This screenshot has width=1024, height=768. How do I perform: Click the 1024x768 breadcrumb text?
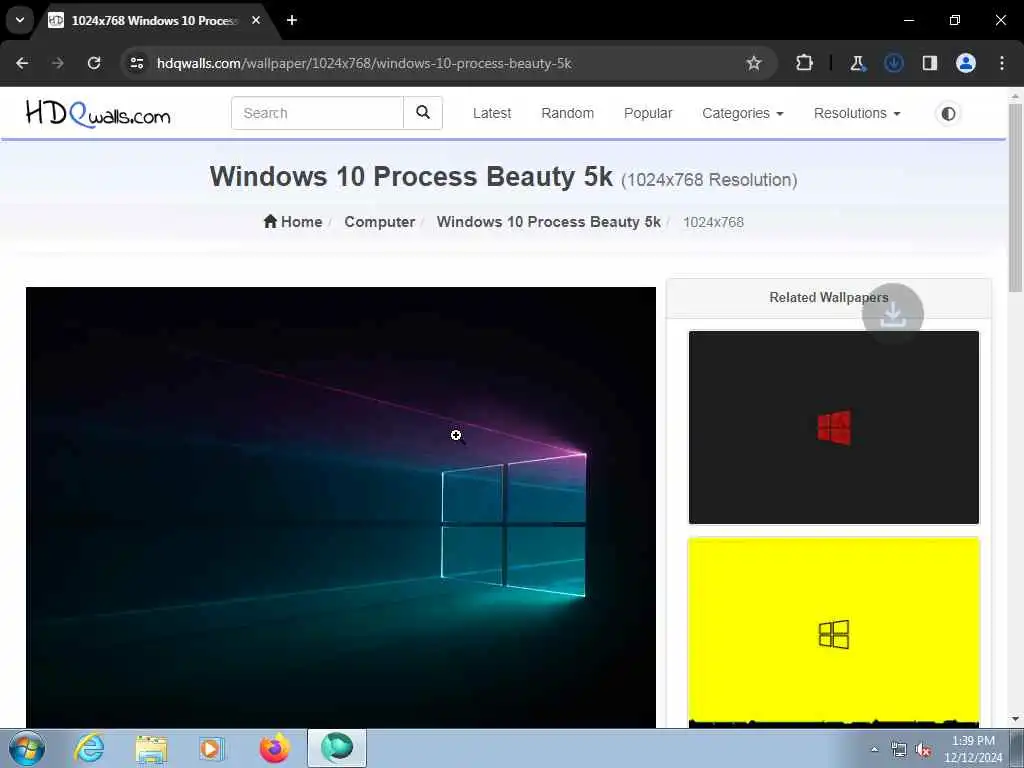pyautogui.click(x=713, y=222)
